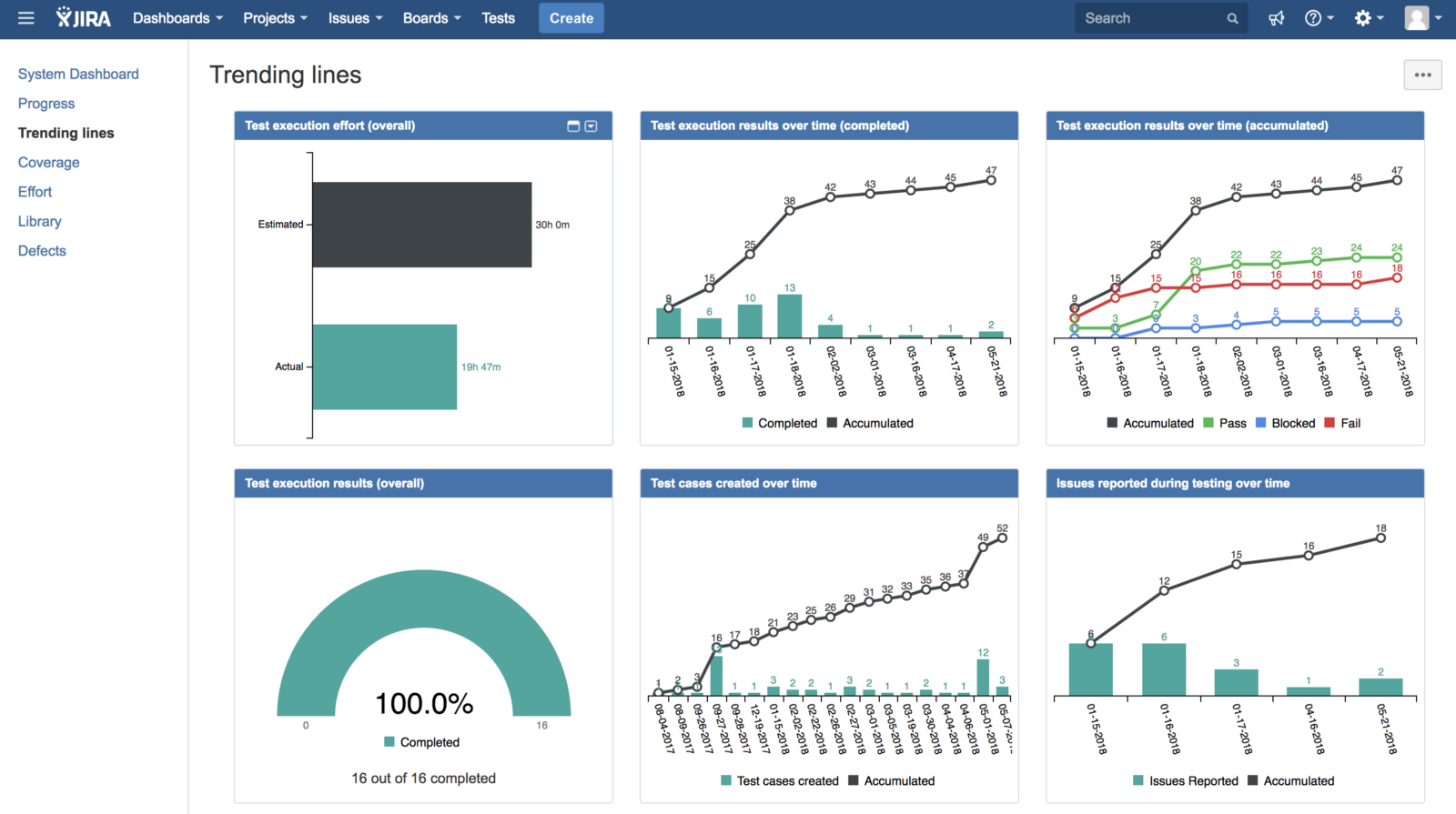Open the settings gear menu
The height and width of the screenshot is (814, 1456).
1368,18
